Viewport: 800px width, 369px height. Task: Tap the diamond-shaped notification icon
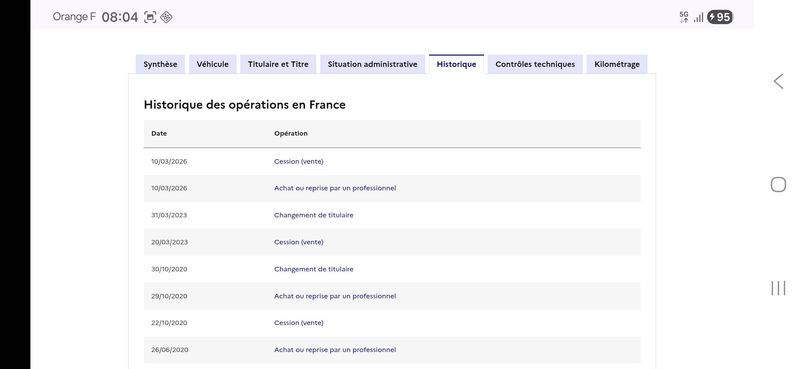[166, 17]
